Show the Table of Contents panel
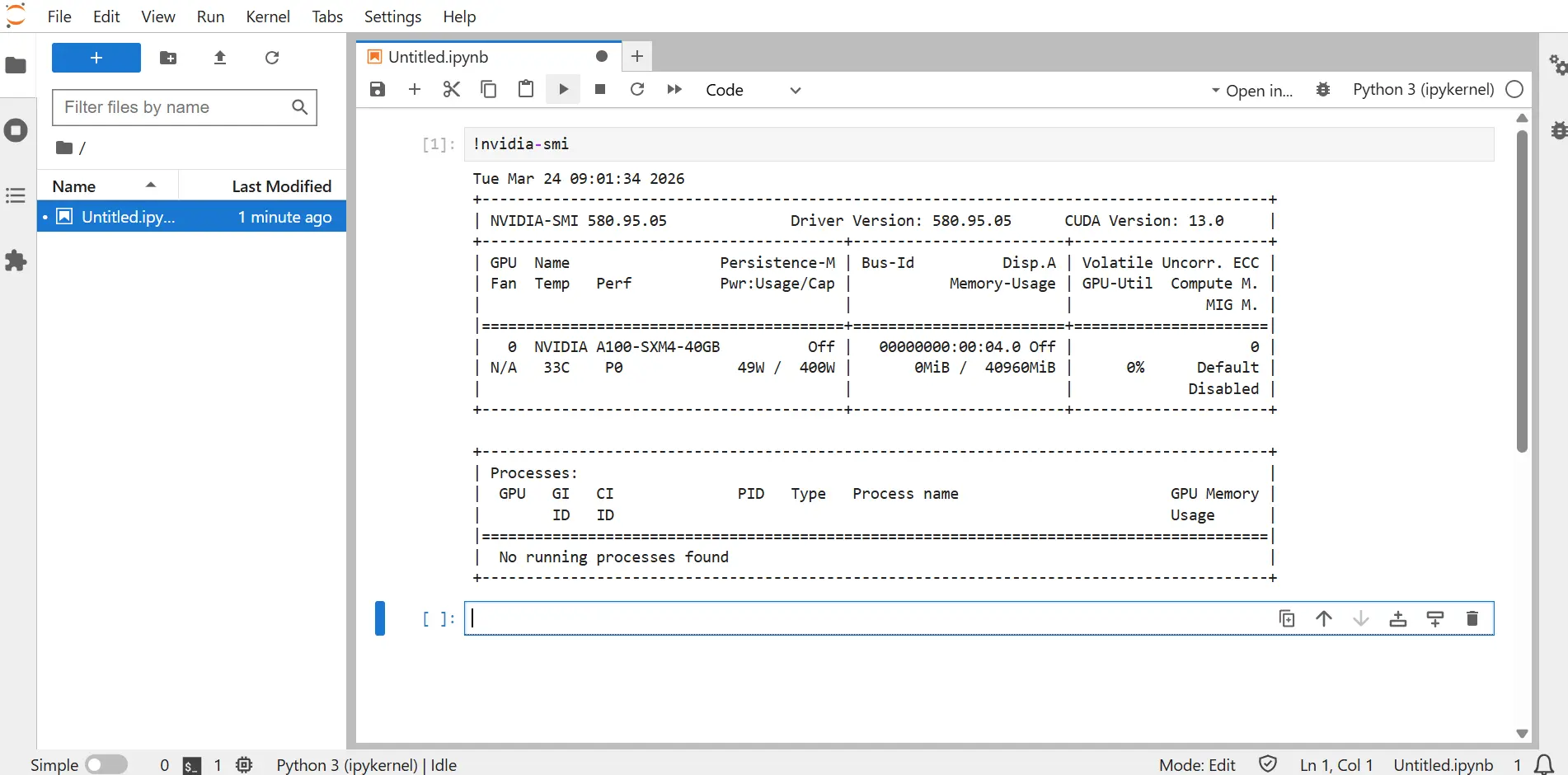This screenshot has width=1568, height=775. (16, 195)
